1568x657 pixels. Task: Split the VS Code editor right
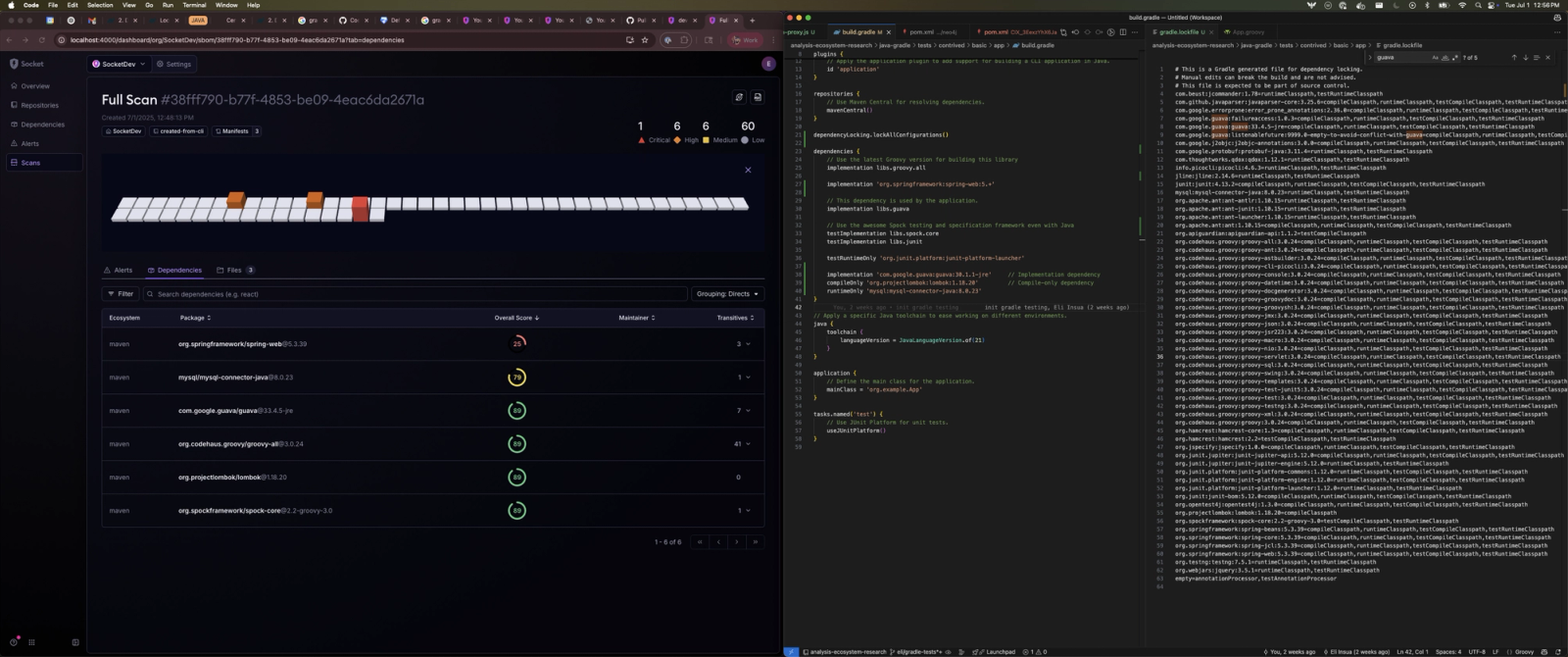click(1123, 32)
